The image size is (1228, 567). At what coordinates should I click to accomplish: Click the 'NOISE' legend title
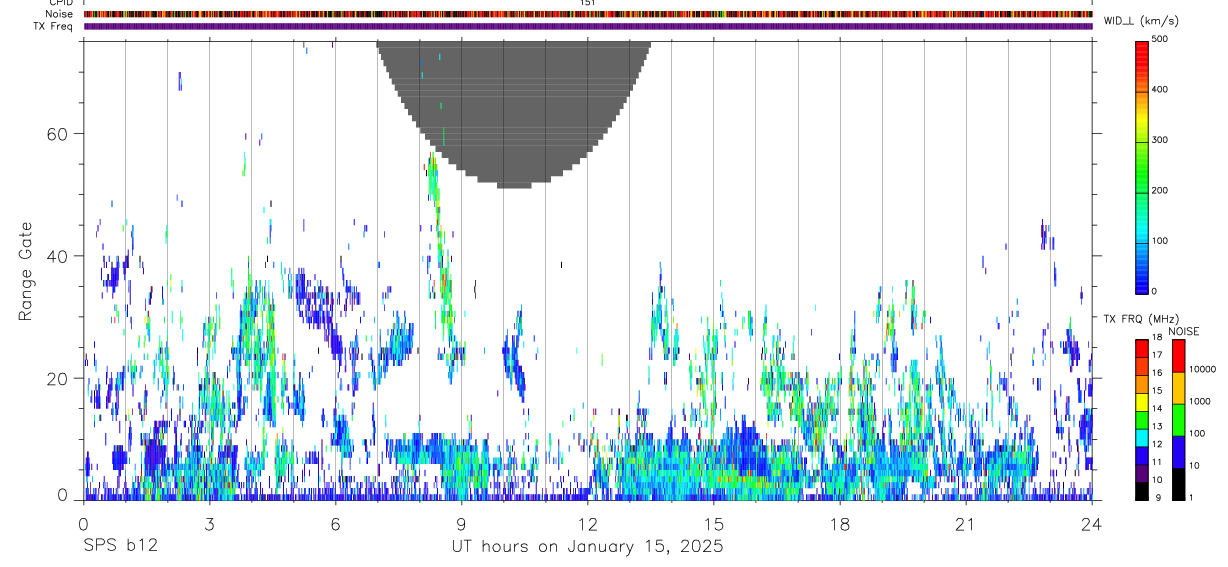(1184, 331)
